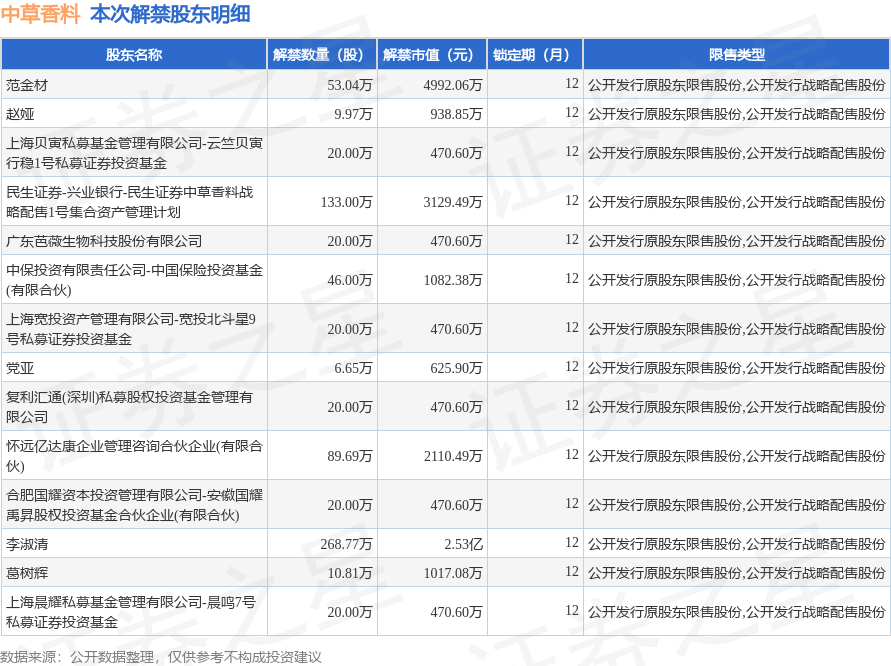Select the 股东名称 column header
This screenshot has height=666, width=891.
[134, 55]
